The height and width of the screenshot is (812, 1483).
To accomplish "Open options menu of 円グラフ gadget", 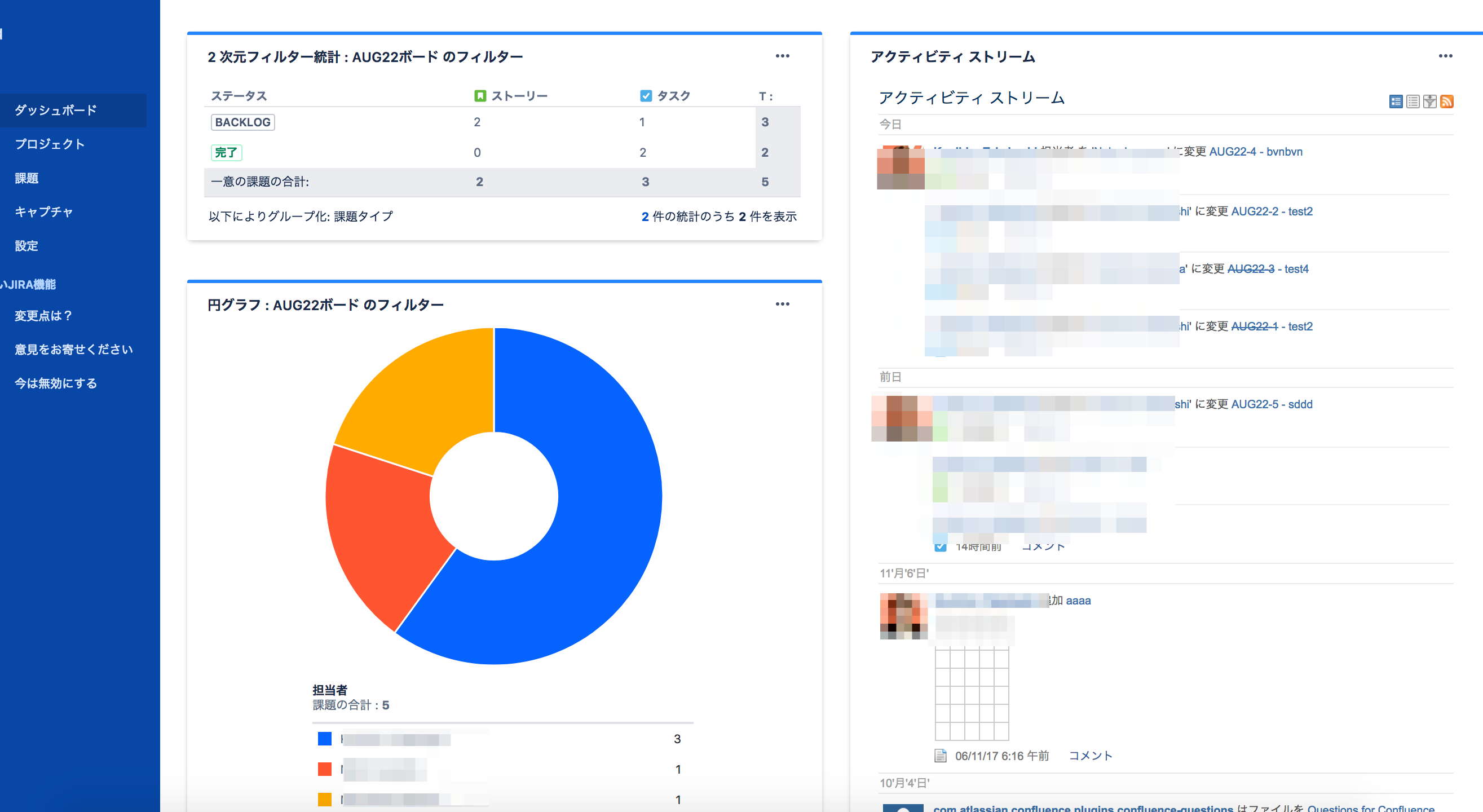I will 782,304.
